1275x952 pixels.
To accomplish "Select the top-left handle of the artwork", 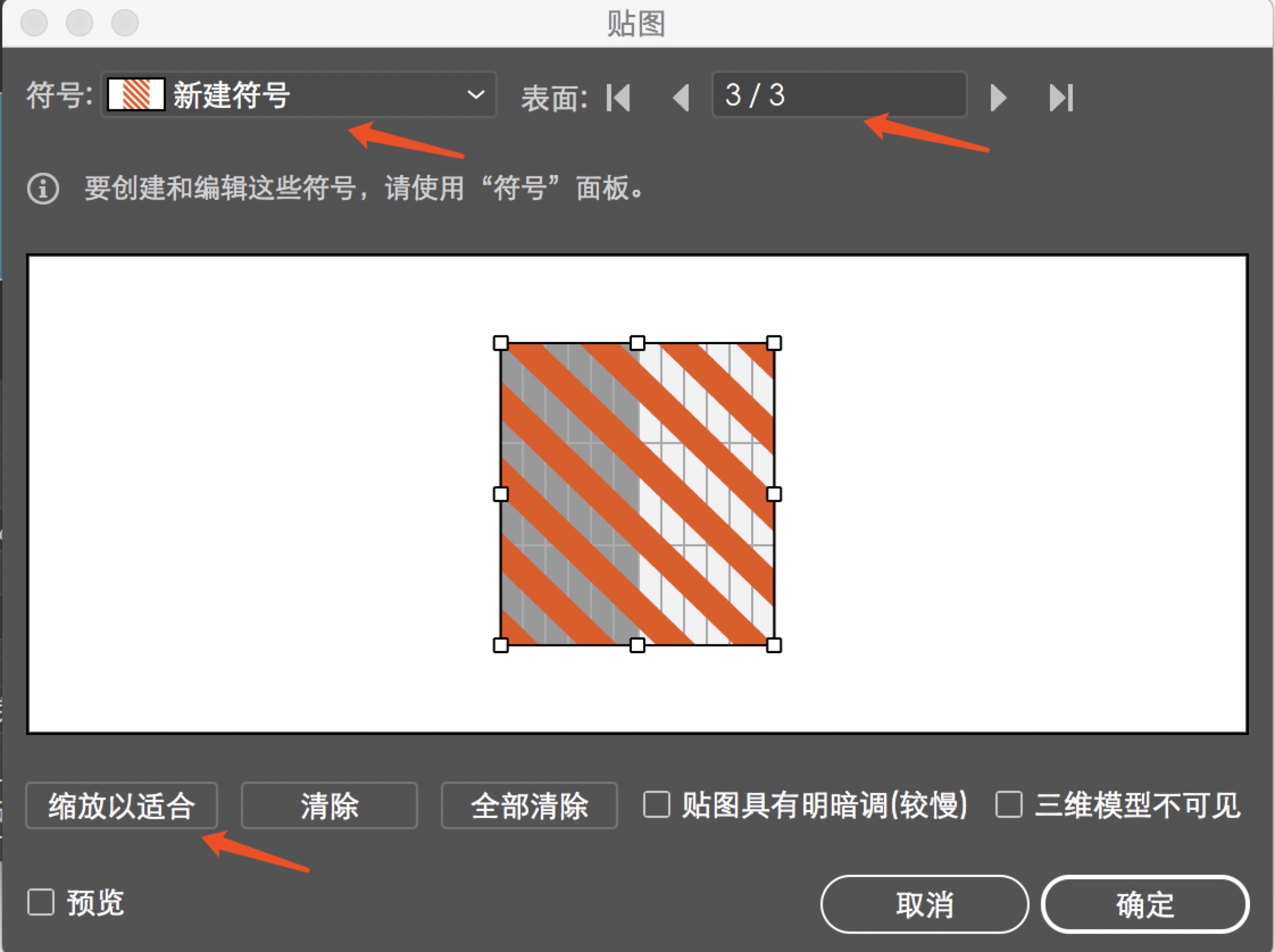I will (x=501, y=344).
